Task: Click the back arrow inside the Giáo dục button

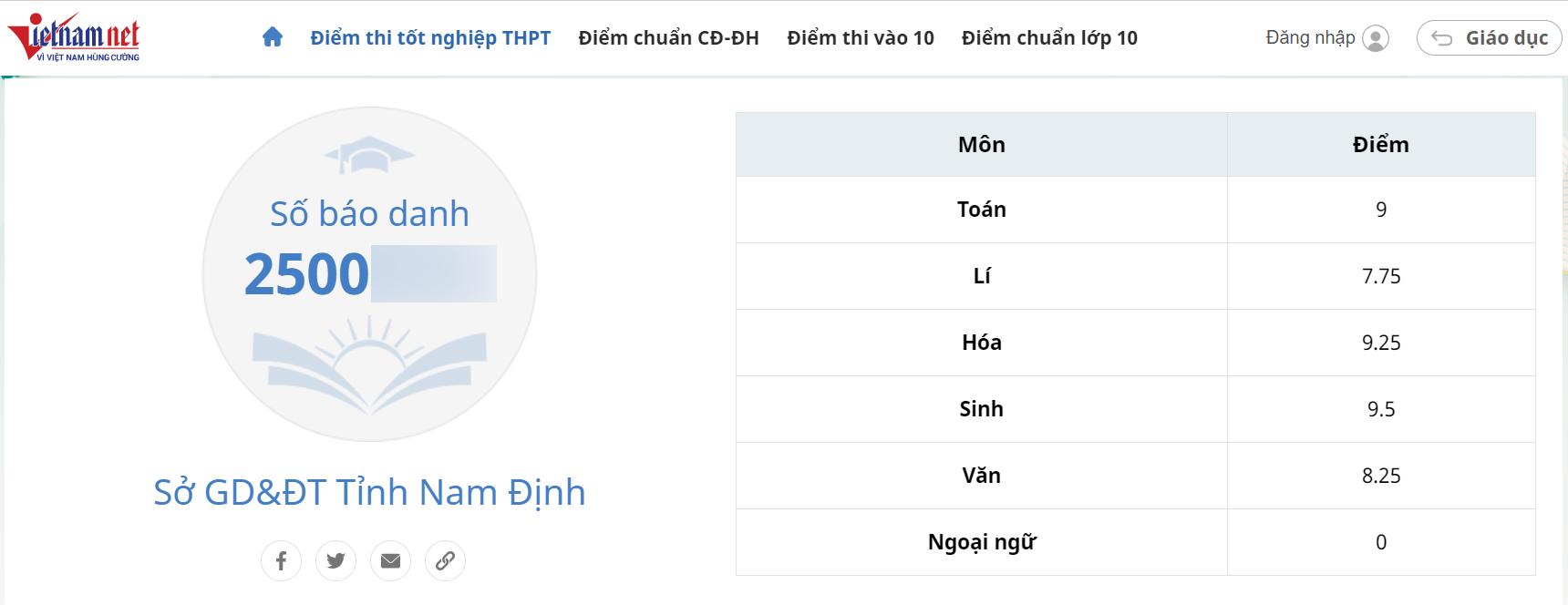Action: pos(1440,37)
